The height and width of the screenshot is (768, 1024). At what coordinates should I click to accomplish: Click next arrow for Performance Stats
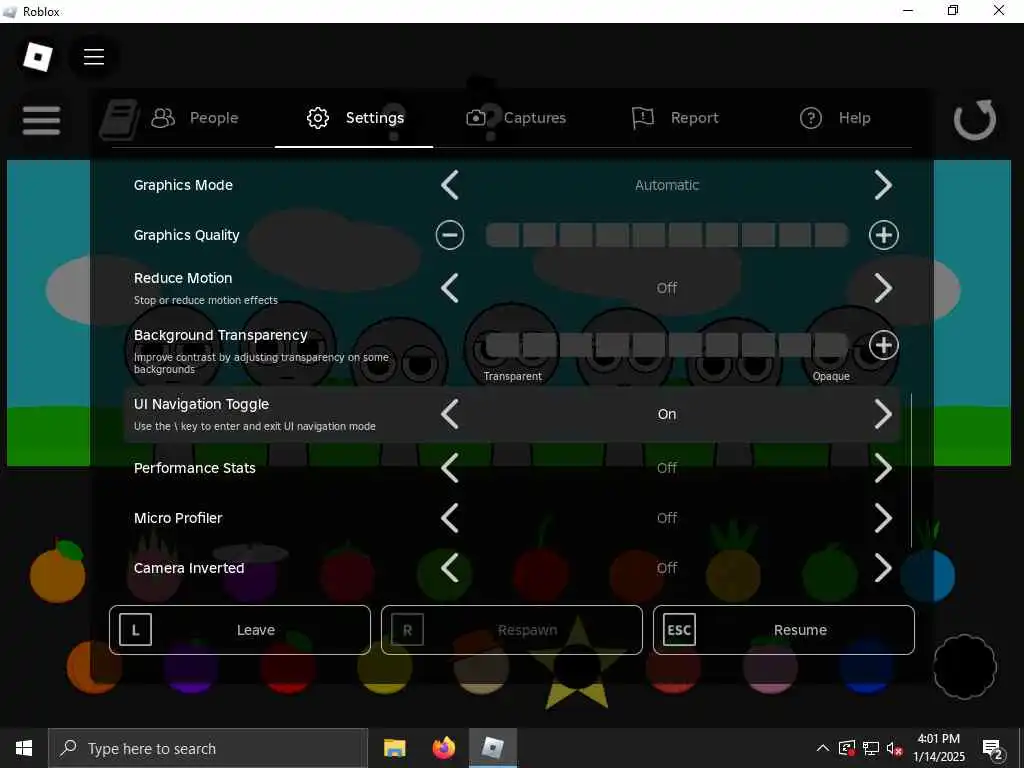coord(883,468)
